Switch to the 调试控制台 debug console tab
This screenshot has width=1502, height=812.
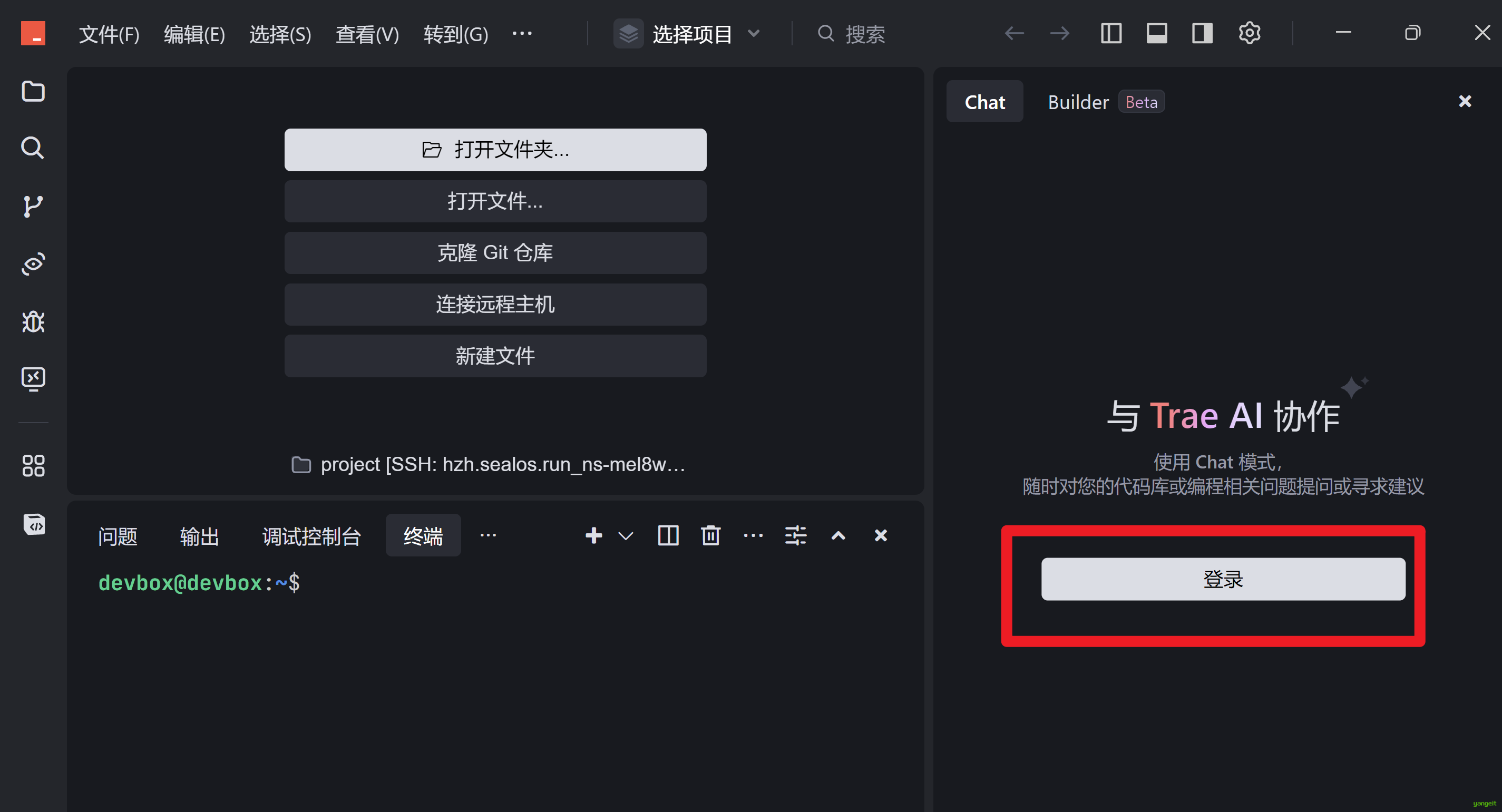point(311,536)
